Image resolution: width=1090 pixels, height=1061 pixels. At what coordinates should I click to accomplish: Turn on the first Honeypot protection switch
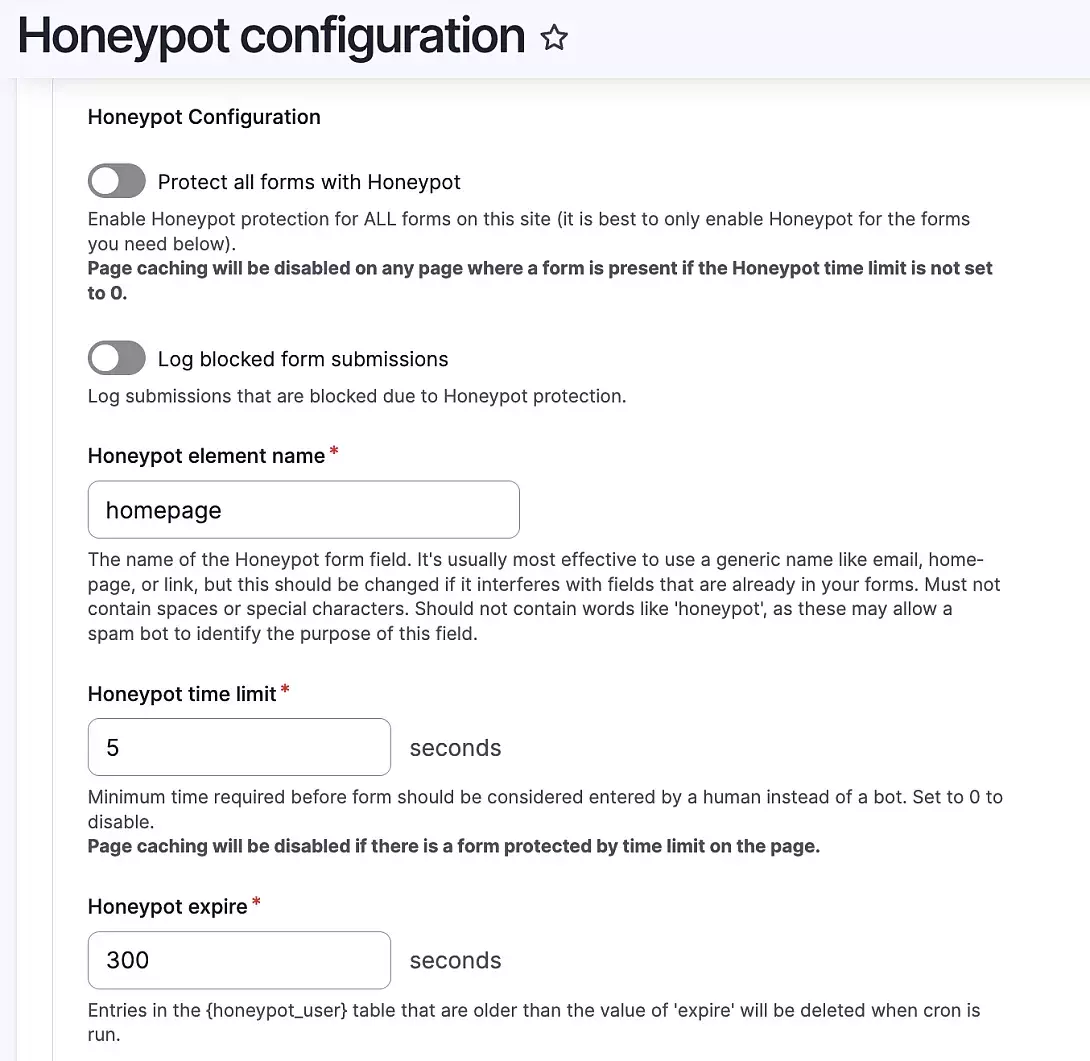[116, 181]
